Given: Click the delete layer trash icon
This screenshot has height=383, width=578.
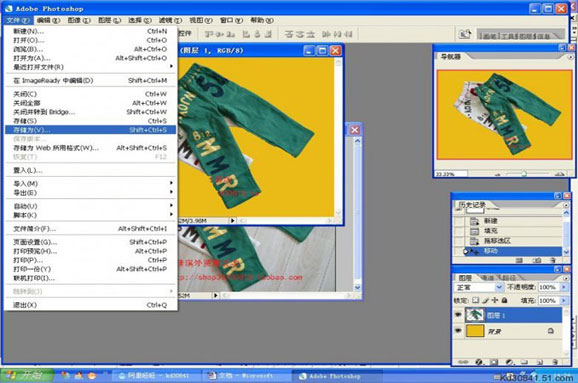Looking at the screenshot, I should (x=555, y=362).
